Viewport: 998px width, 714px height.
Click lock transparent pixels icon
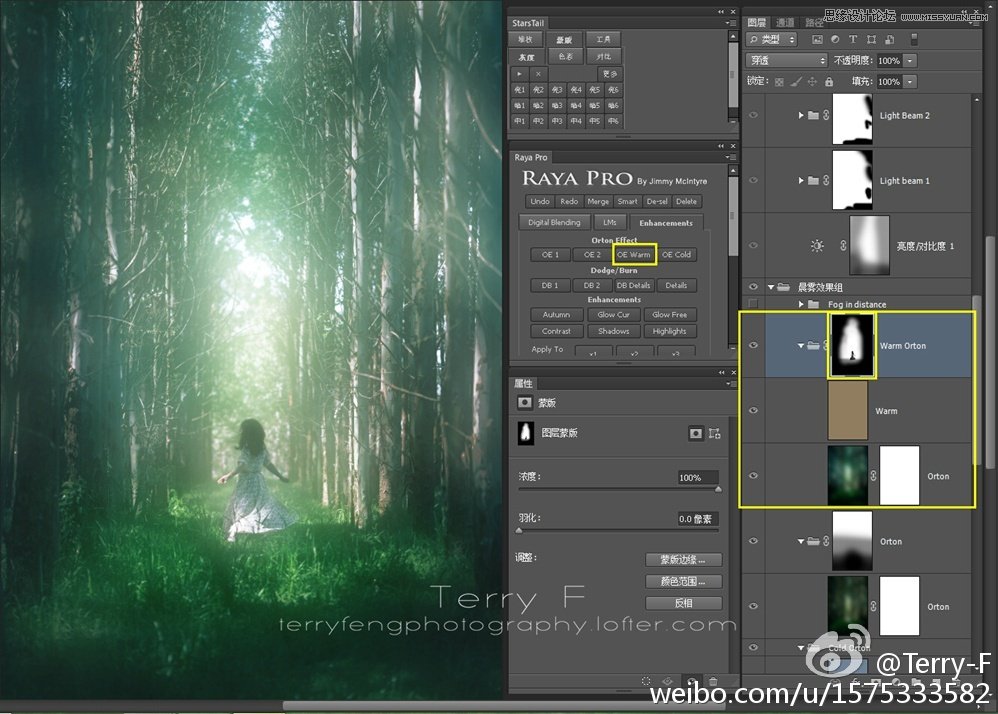pyautogui.click(x=779, y=81)
